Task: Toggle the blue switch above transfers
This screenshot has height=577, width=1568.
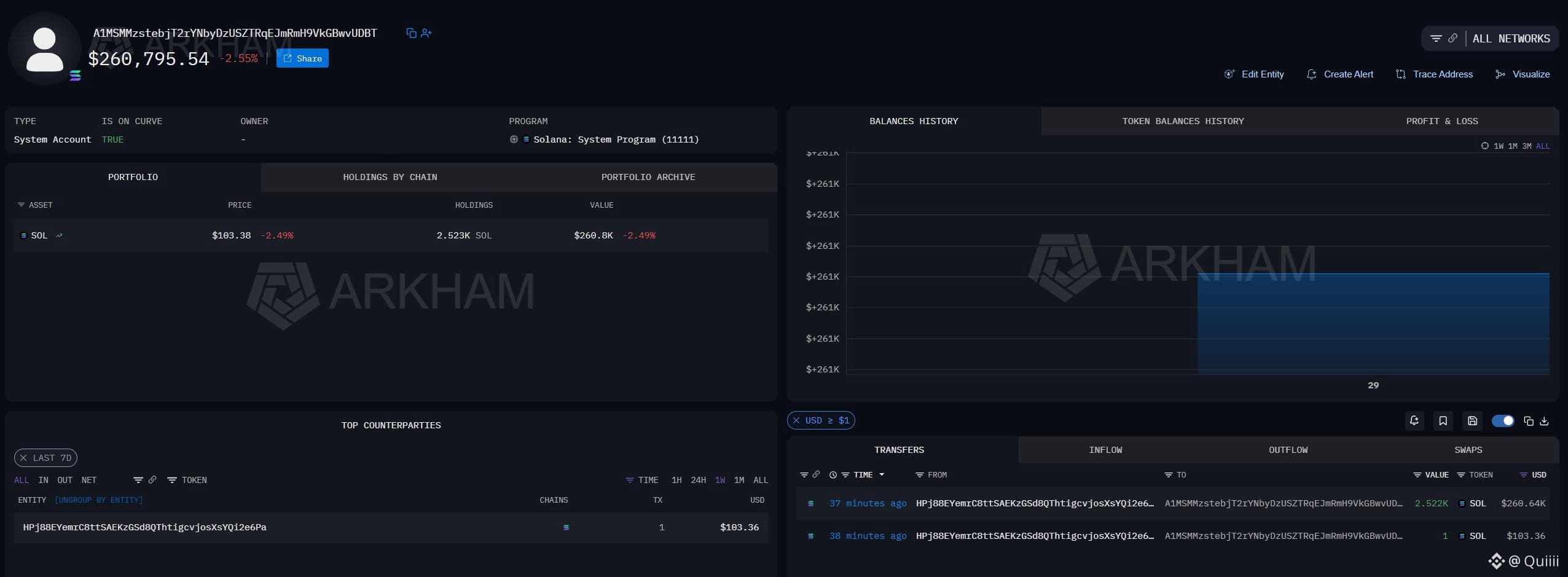Action: (1503, 421)
